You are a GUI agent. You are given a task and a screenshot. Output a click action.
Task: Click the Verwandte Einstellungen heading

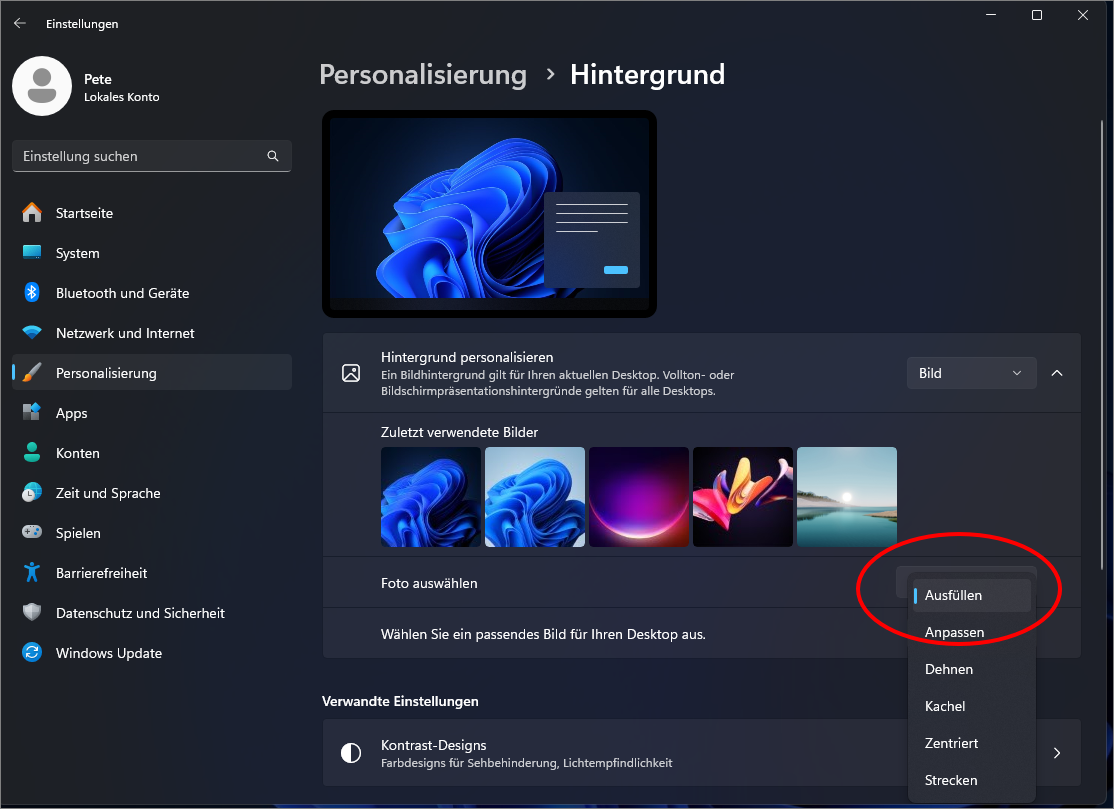click(x=400, y=701)
